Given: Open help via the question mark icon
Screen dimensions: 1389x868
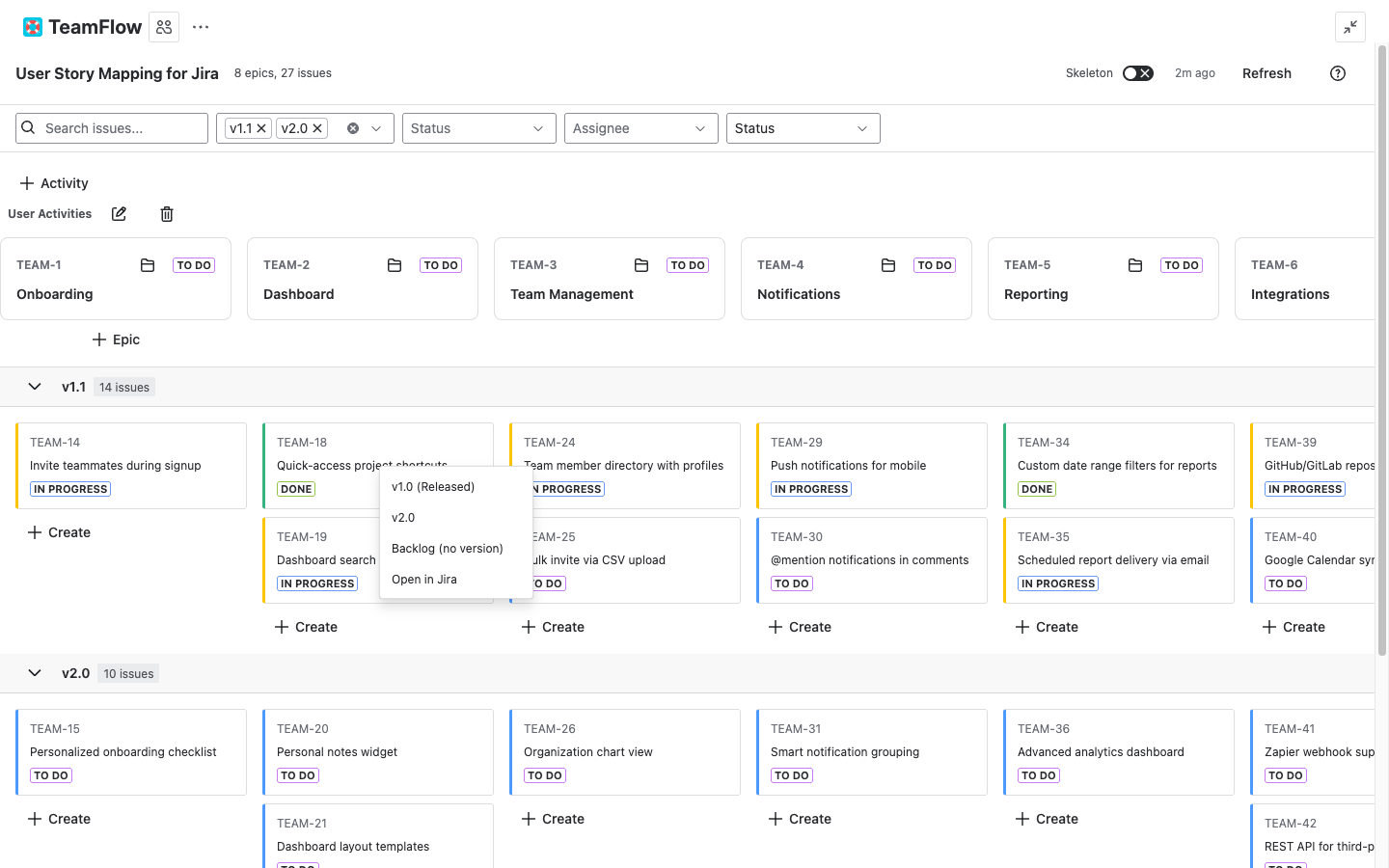Looking at the screenshot, I should [x=1337, y=72].
